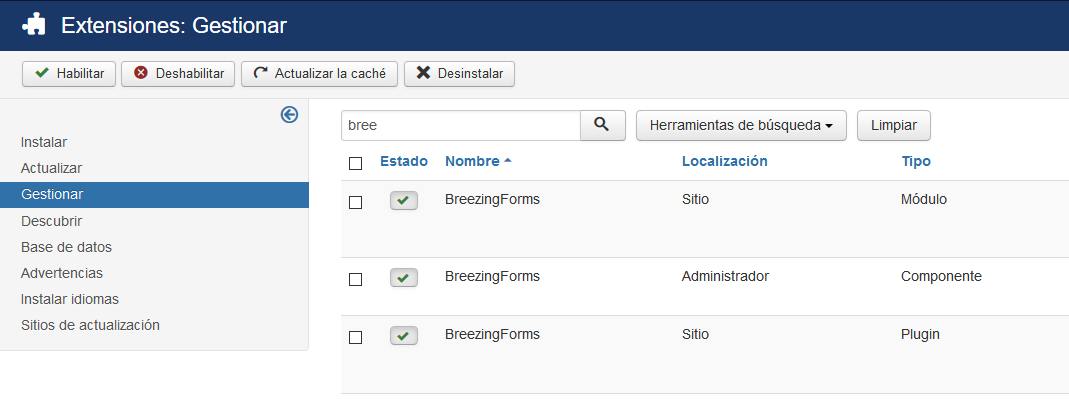1069x414 pixels.
Task: Click the Limpiar button
Action: click(x=894, y=125)
